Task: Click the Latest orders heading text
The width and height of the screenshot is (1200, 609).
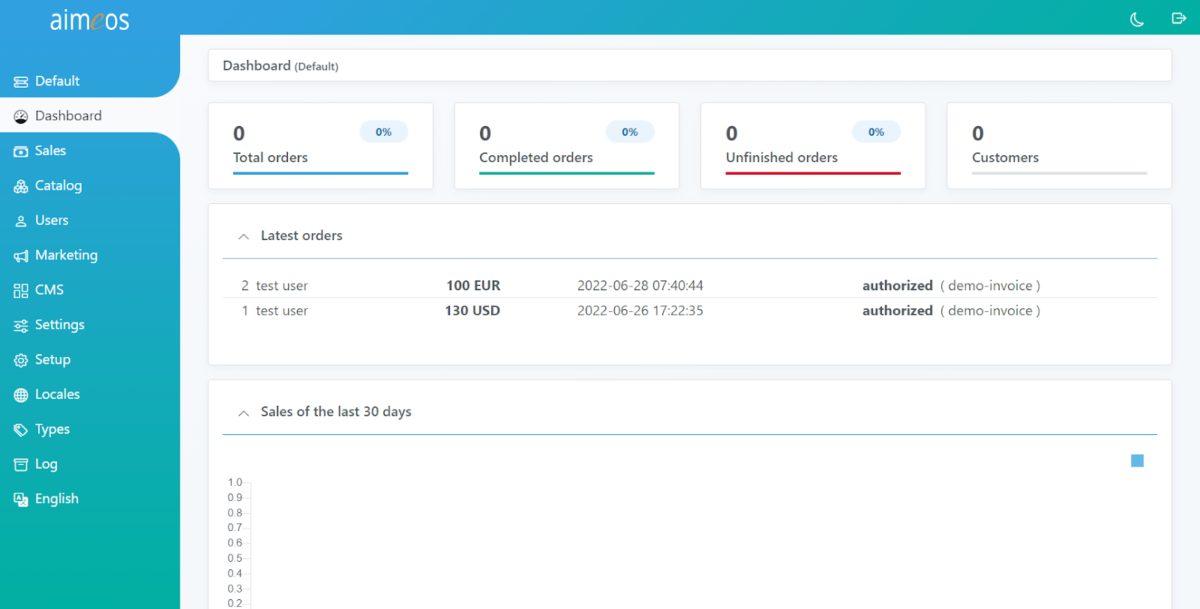Action: point(302,236)
